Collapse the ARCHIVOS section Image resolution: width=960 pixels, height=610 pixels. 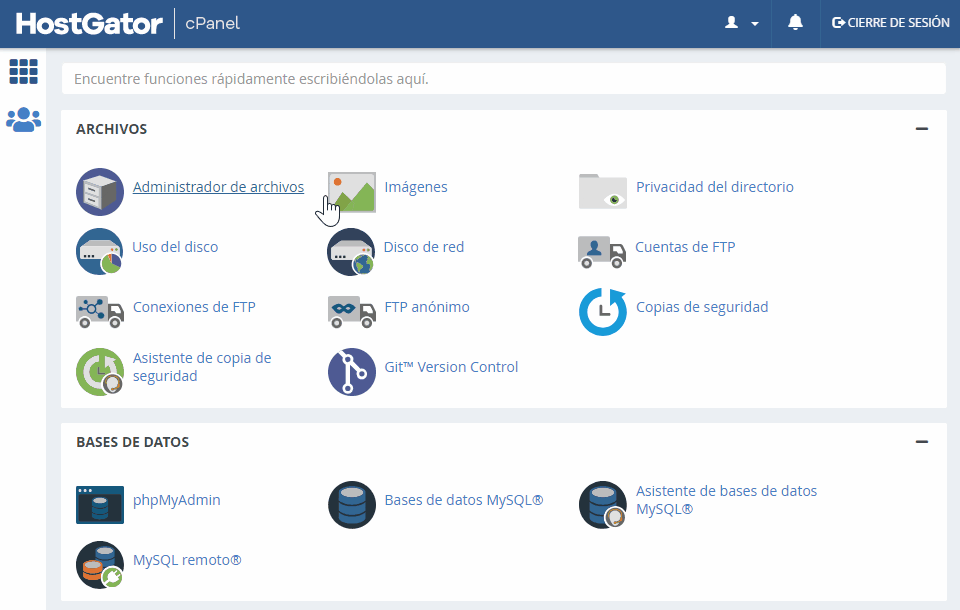point(922,129)
